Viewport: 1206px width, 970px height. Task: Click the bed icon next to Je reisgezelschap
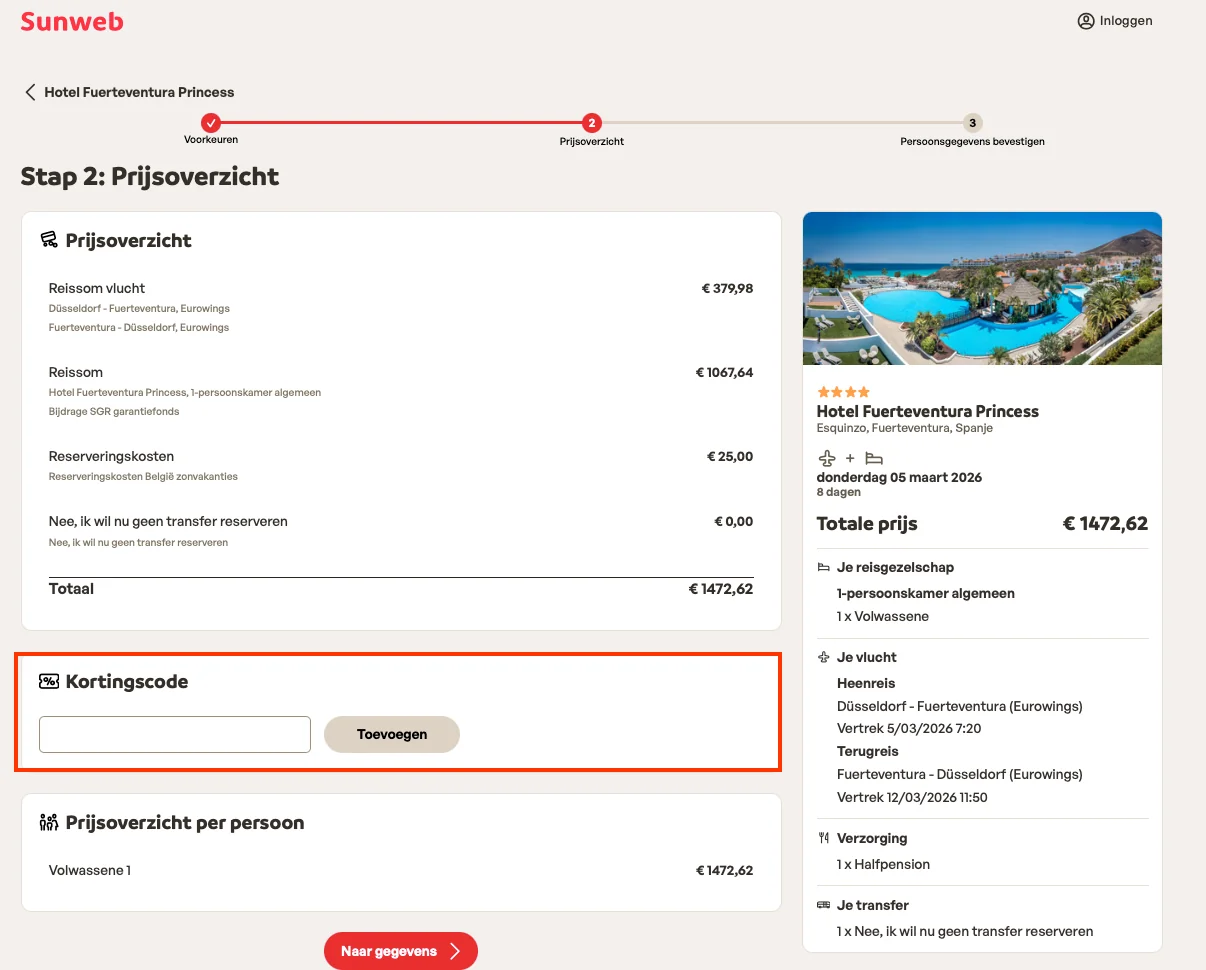(823, 567)
